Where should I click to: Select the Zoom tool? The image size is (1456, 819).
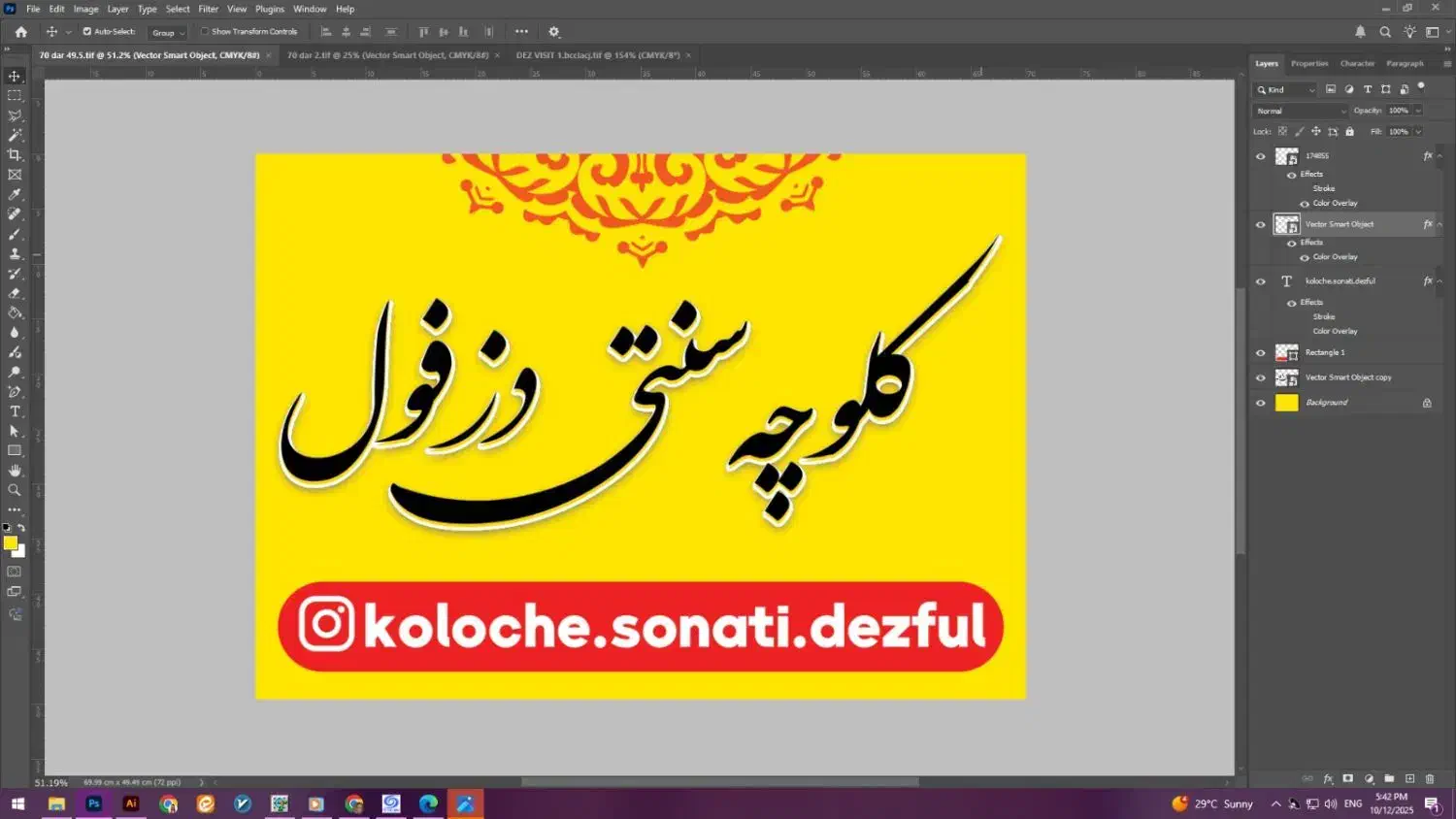click(15, 490)
